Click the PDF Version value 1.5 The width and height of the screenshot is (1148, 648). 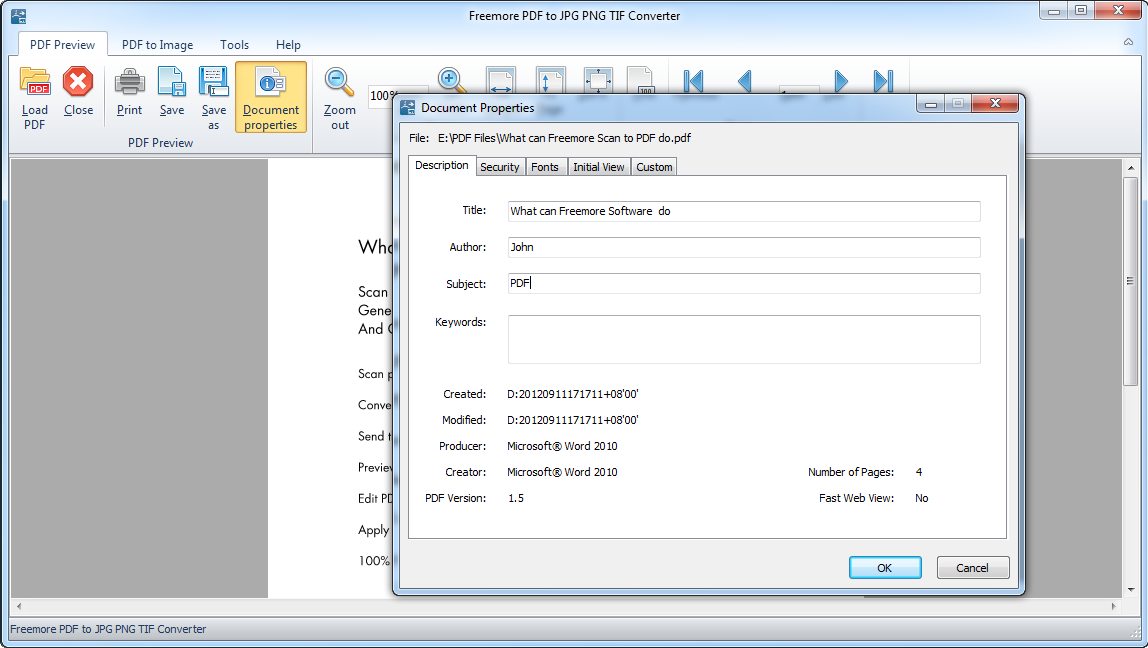pos(516,498)
